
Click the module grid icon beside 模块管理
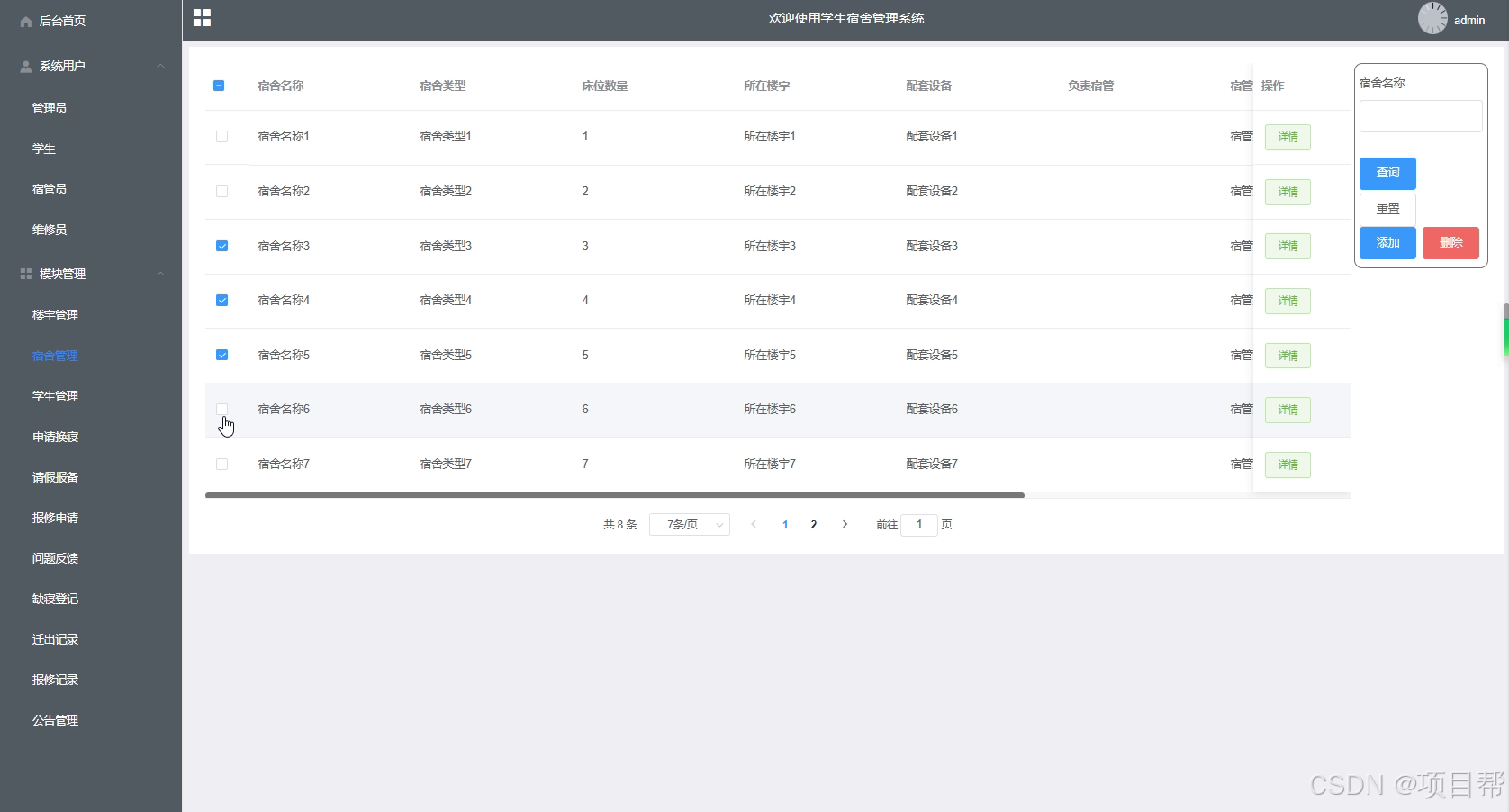(25, 274)
